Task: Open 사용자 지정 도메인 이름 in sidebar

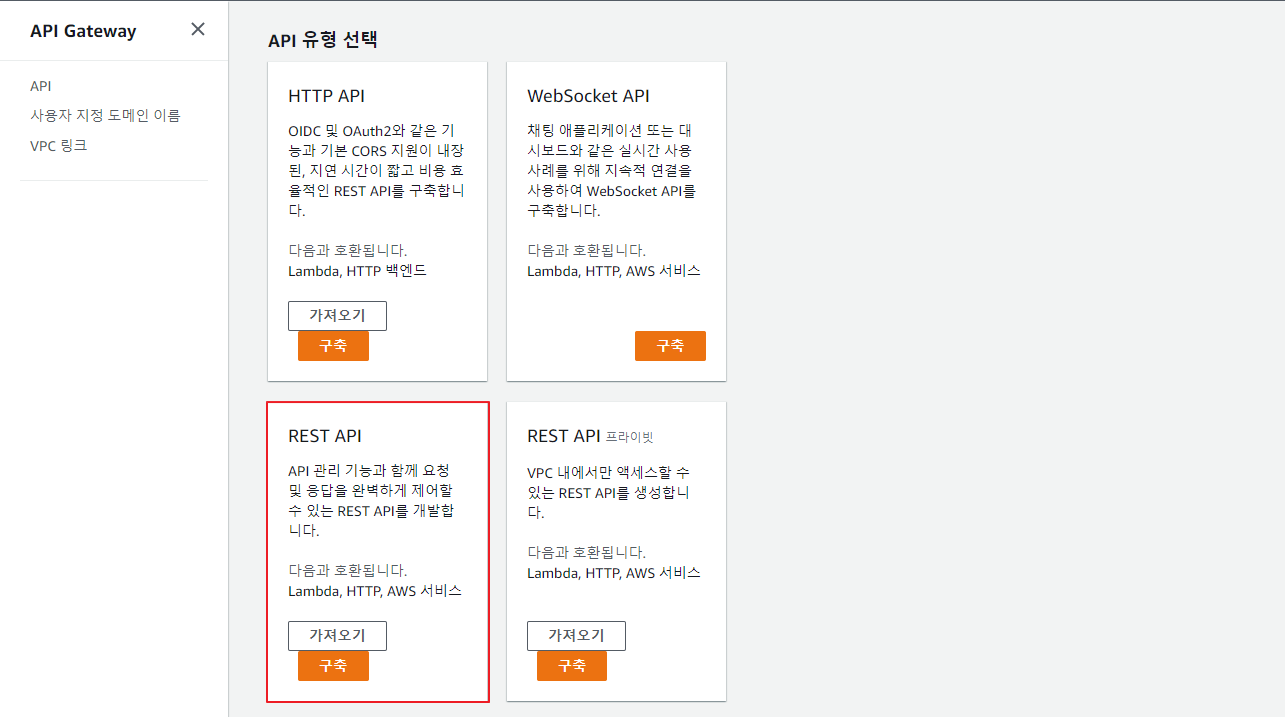Action: pyautogui.click(x=105, y=115)
